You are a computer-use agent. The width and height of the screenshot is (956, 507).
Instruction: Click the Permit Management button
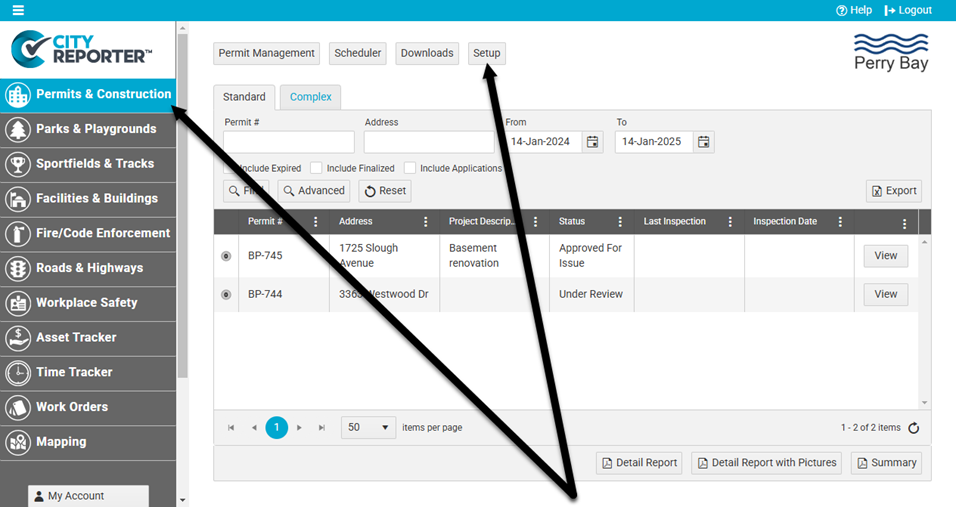tap(266, 53)
